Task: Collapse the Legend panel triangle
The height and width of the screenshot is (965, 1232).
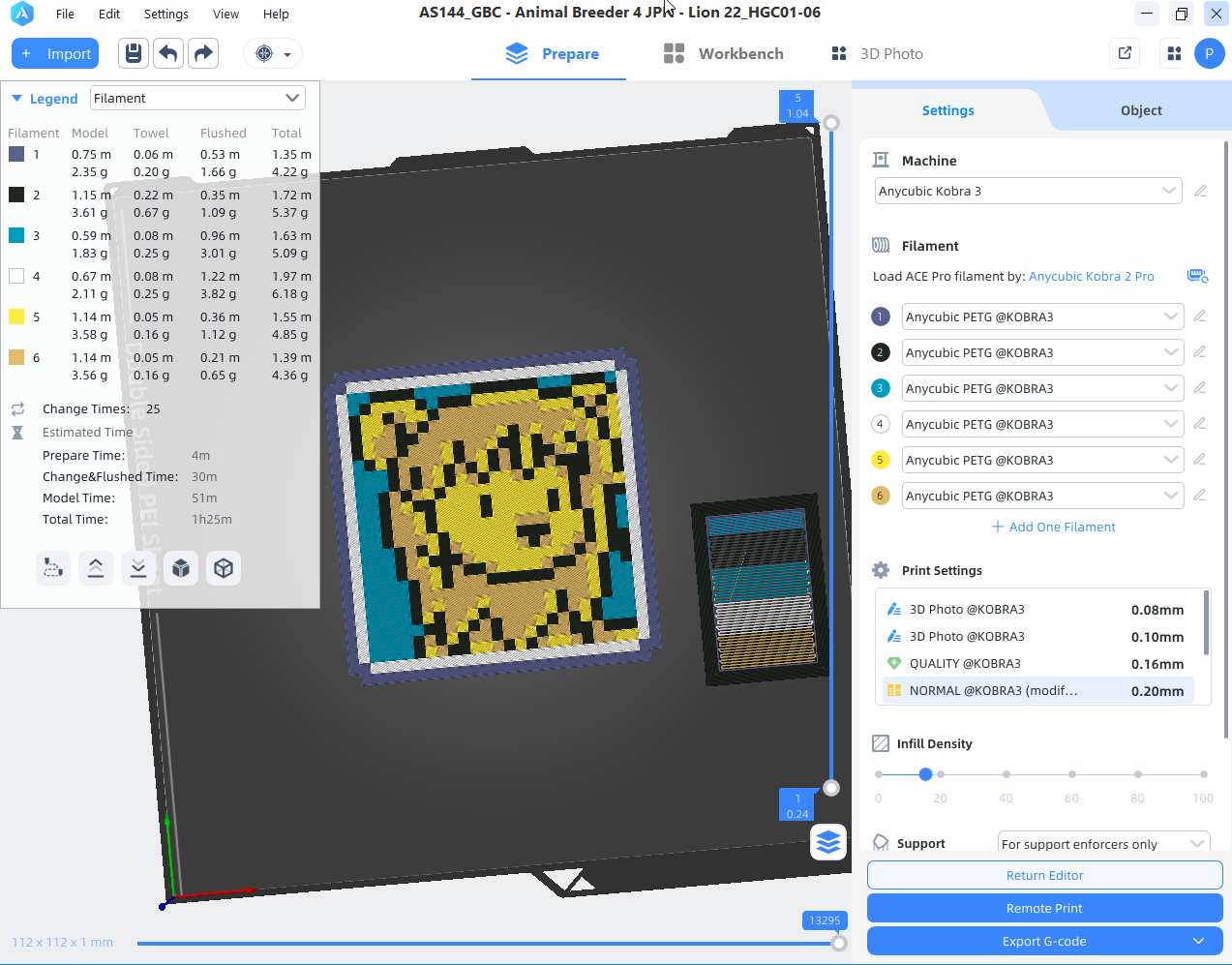Action: 16,99
